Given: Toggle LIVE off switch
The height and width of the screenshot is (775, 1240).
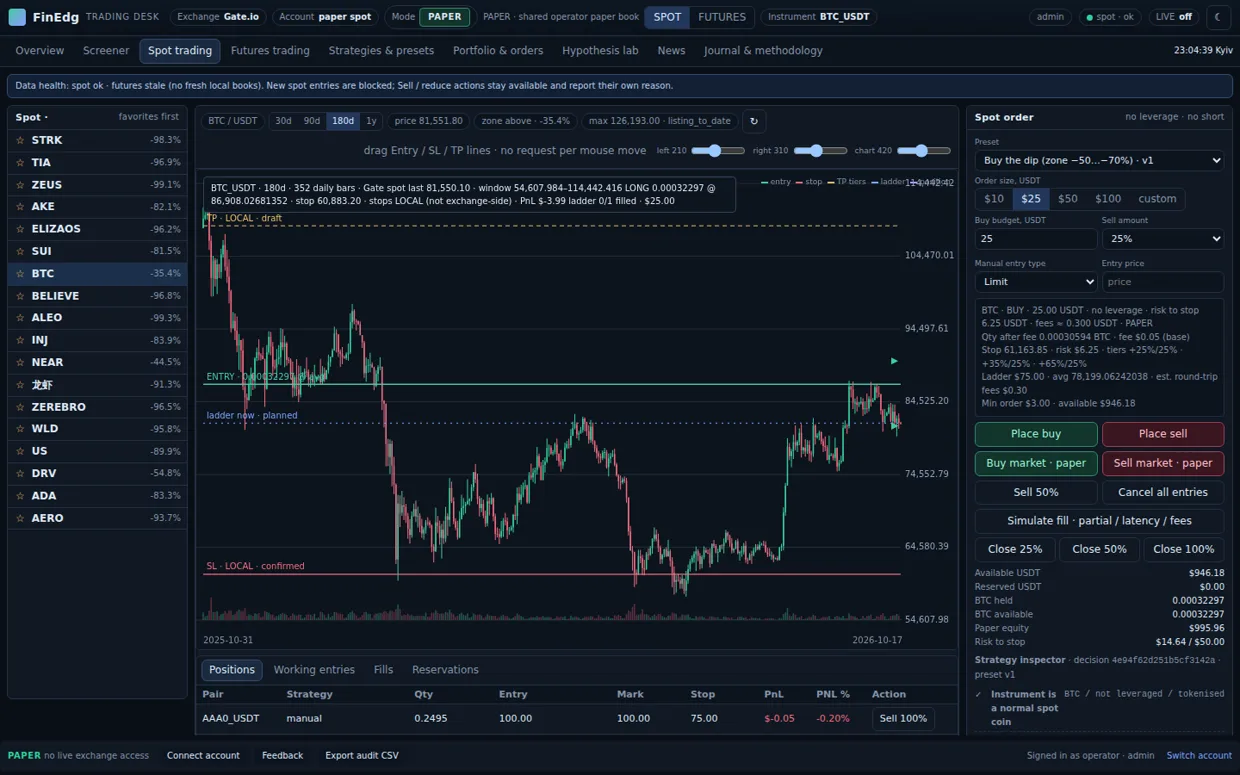Looking at the screenshot, I should (x=1174, y=17).
